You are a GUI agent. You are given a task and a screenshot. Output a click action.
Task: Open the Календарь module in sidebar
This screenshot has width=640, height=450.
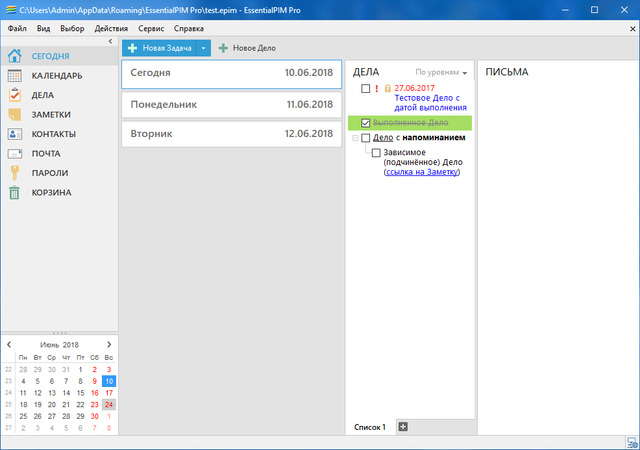pyautogui.click(x=56, y=76)
